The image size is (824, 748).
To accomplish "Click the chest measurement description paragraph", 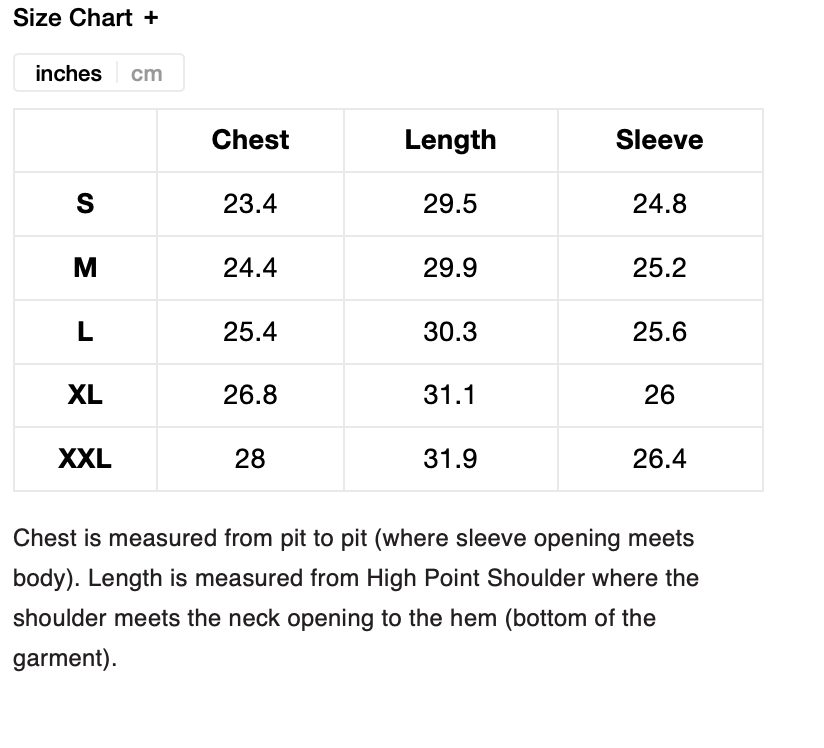I will [x=355, y=598].
